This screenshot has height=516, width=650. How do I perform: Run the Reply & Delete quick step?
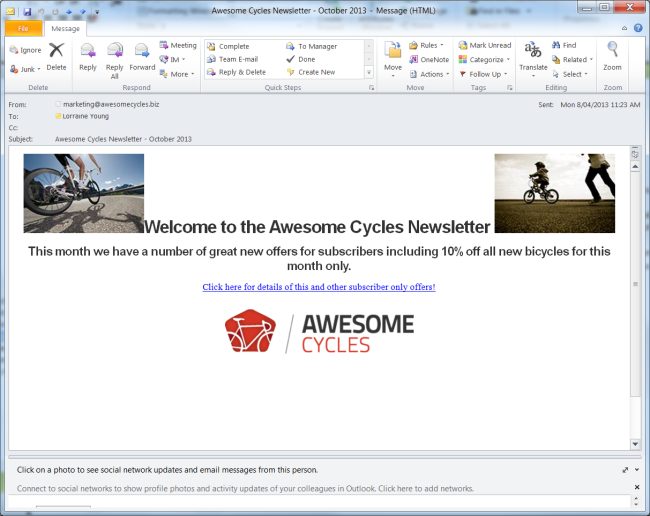(x=237, y=72)
